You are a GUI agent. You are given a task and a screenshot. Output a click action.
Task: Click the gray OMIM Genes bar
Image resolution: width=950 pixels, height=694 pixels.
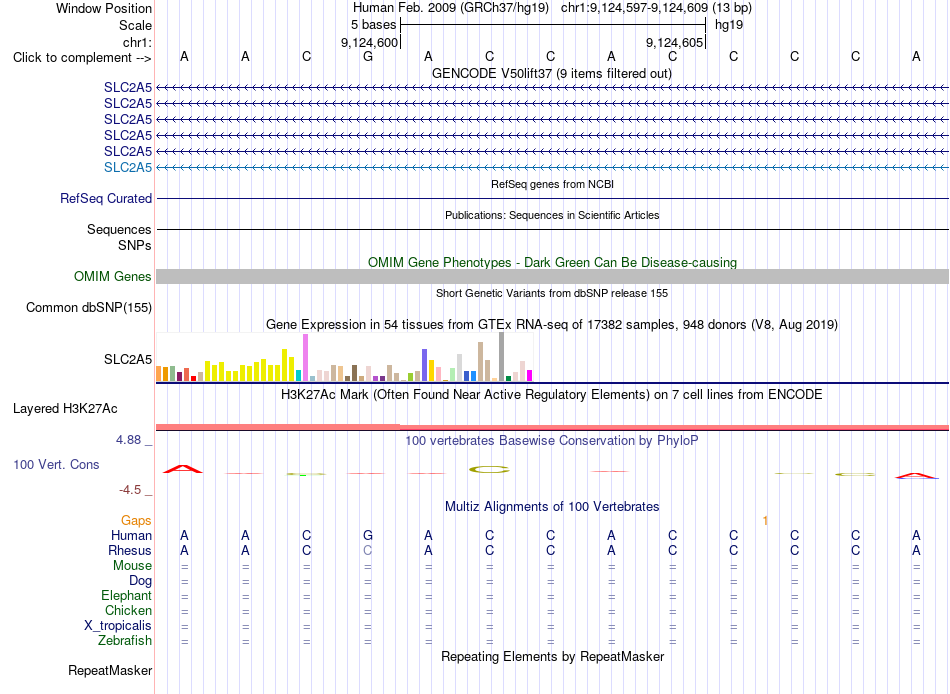point(552,276)
